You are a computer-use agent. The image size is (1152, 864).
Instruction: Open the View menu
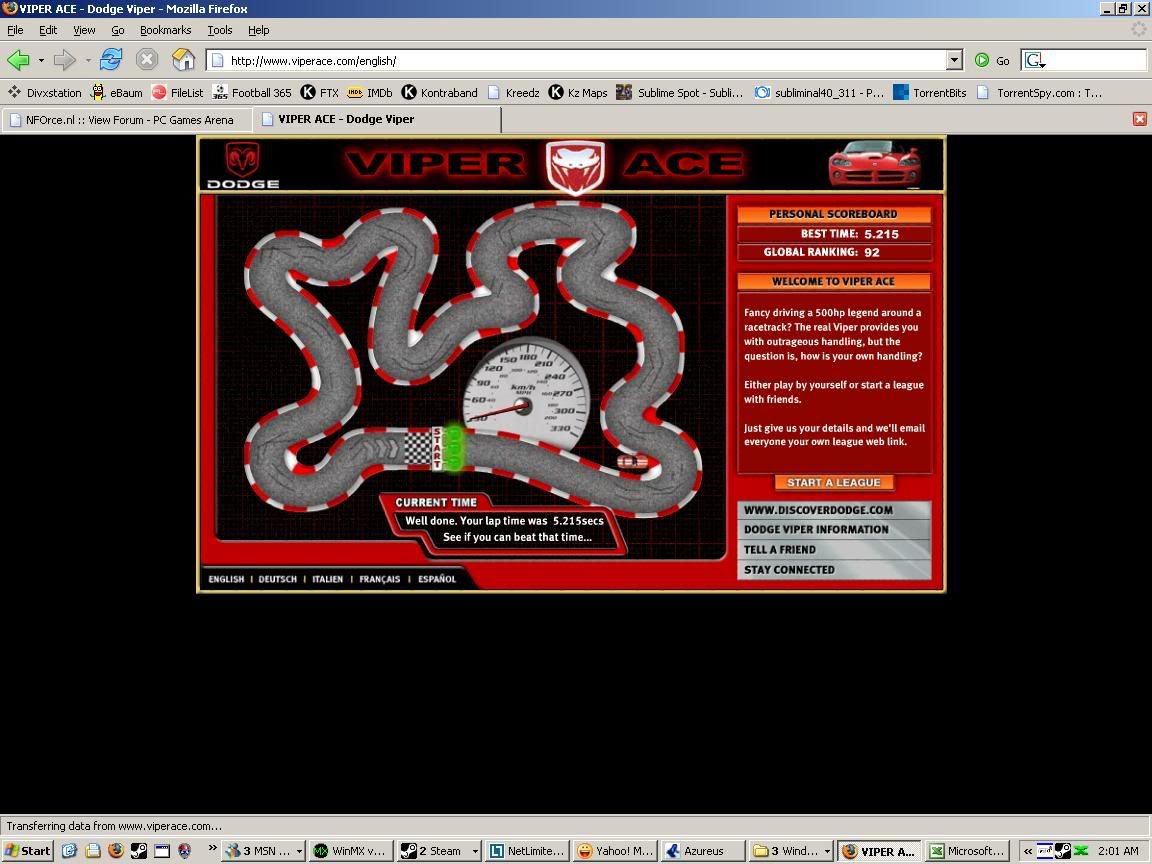point(84,30)
